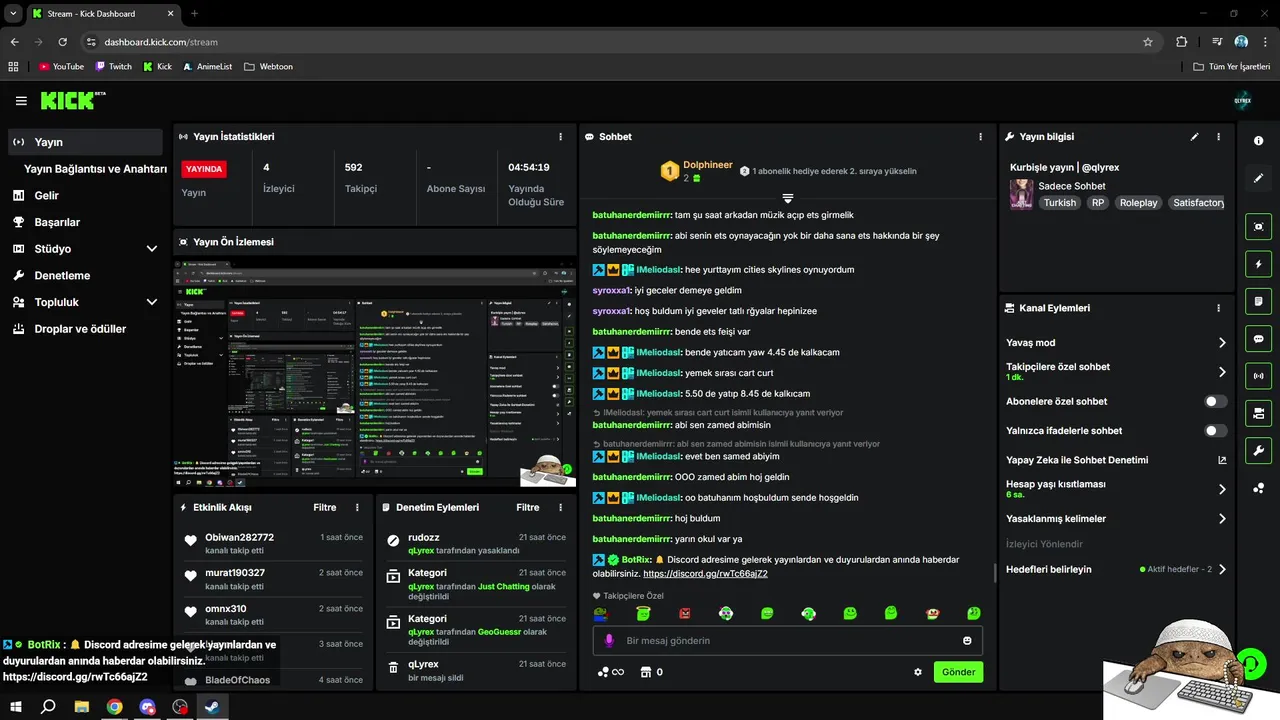1280x720 pixels.
Task: Toggle the channel actions camera icon in sidebar
Action: click(1258, 413)
